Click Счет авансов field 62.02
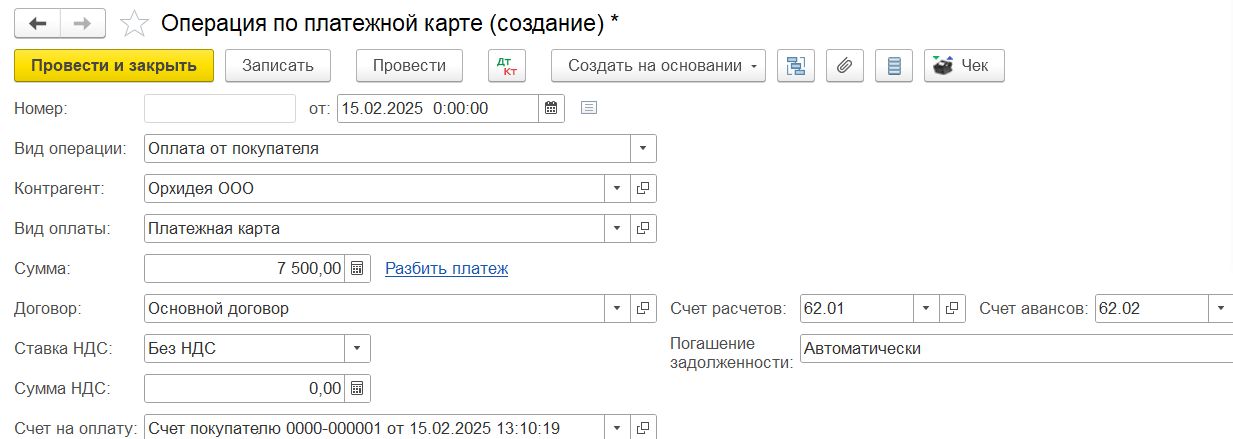 coord(1153,308)
